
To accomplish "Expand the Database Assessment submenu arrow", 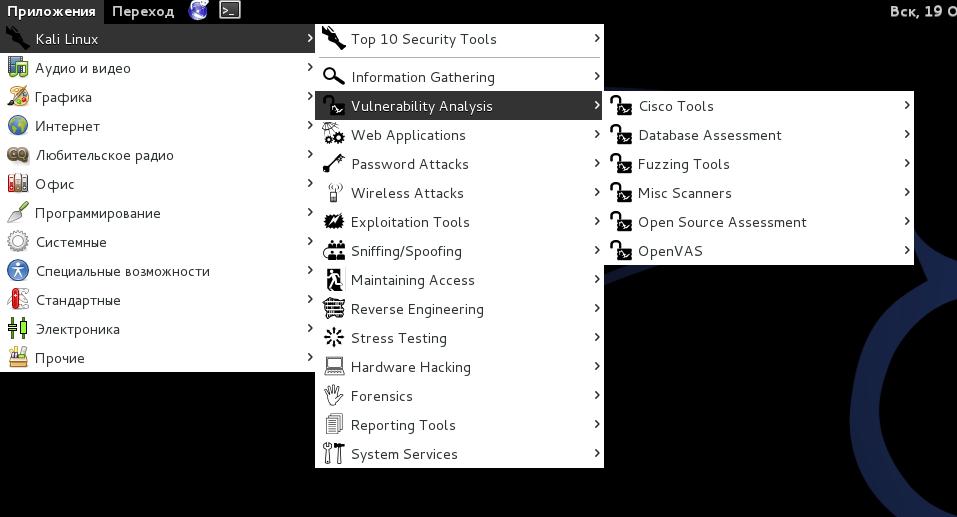I will 907,135.
